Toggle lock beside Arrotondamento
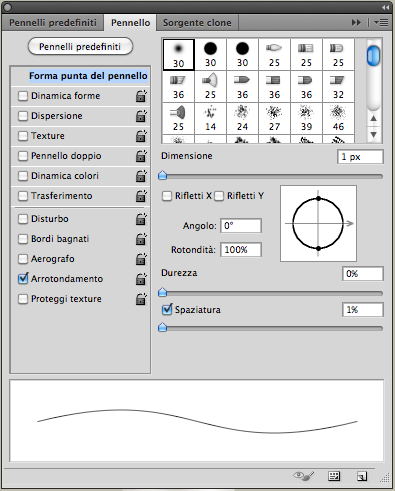The image size is (395, 491). 141,279
